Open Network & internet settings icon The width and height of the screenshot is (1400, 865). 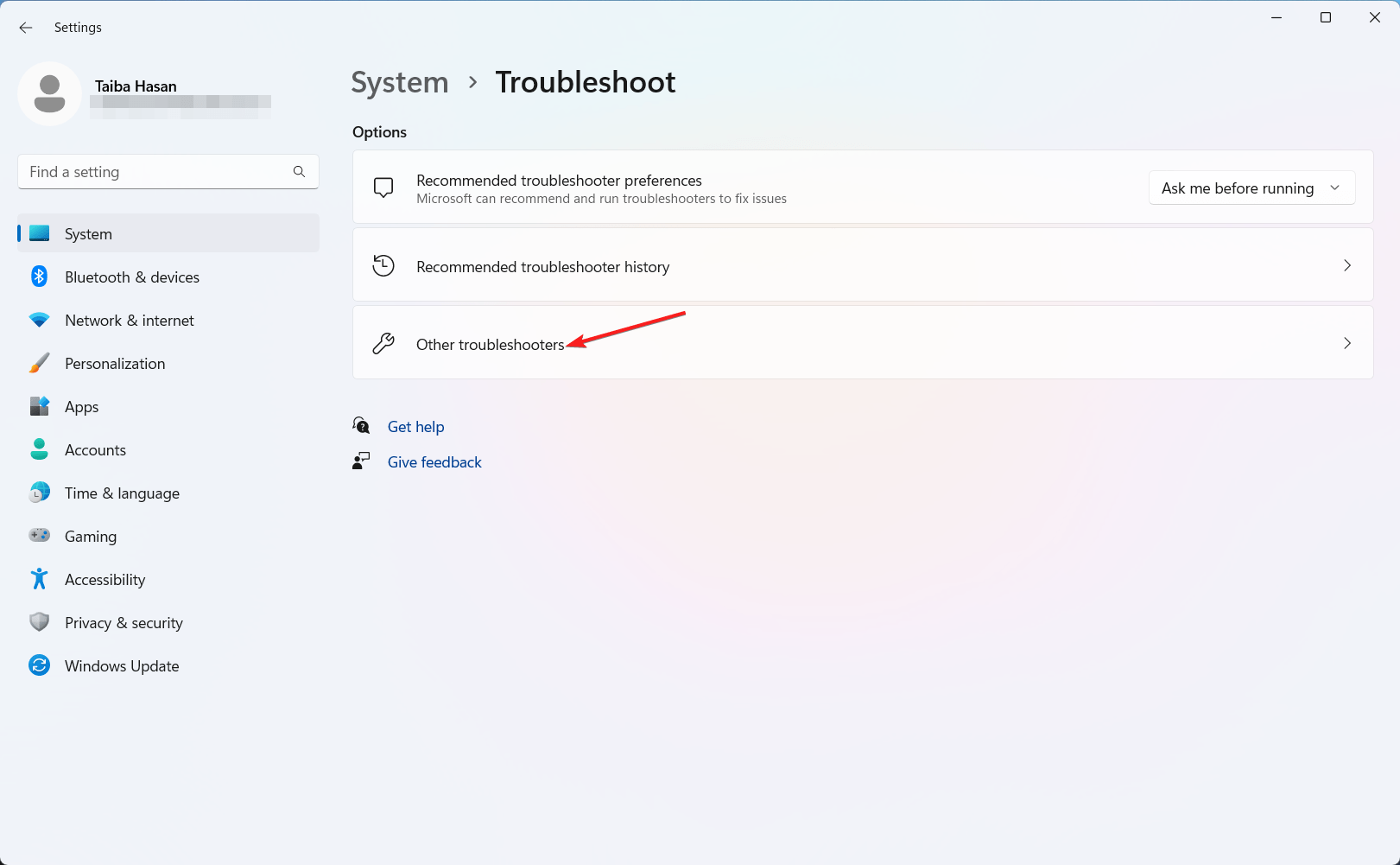(40, 320)
